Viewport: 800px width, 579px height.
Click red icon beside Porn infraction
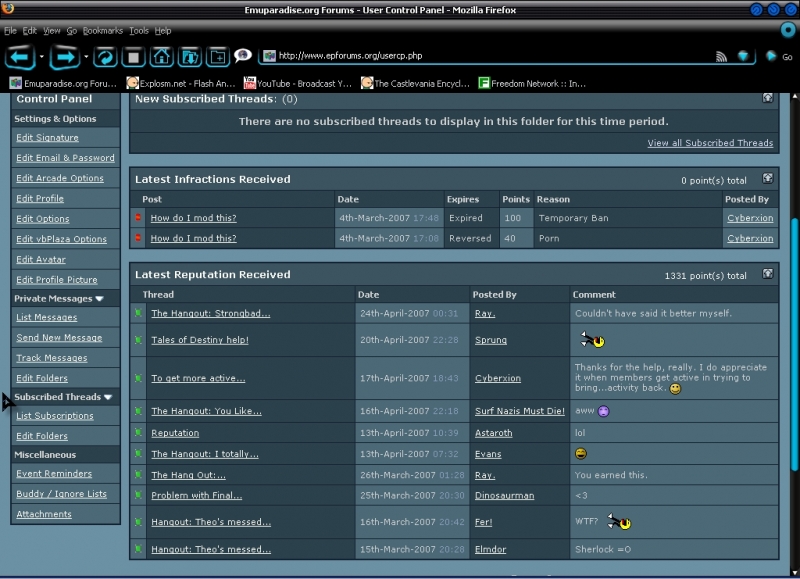point(138,238)
